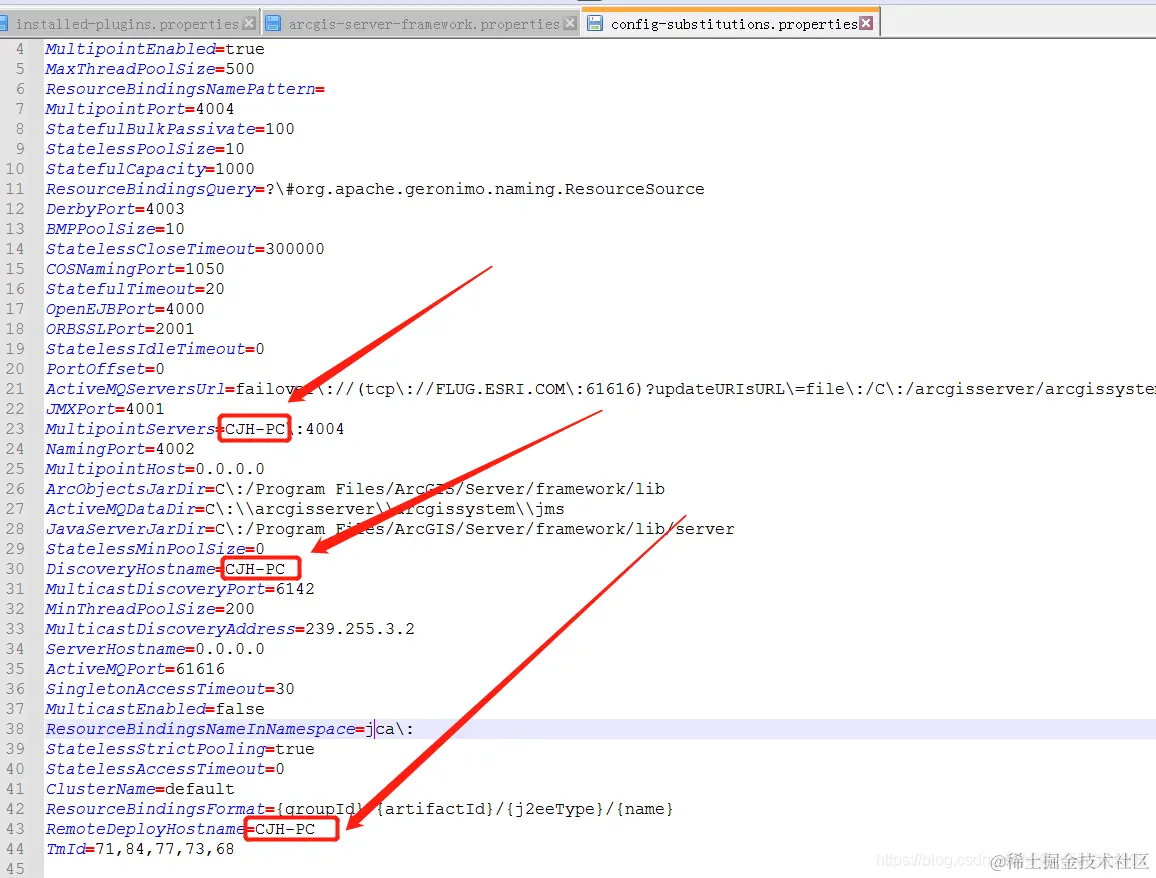Click the StatefulCapacity value 1000

point(234,169)
